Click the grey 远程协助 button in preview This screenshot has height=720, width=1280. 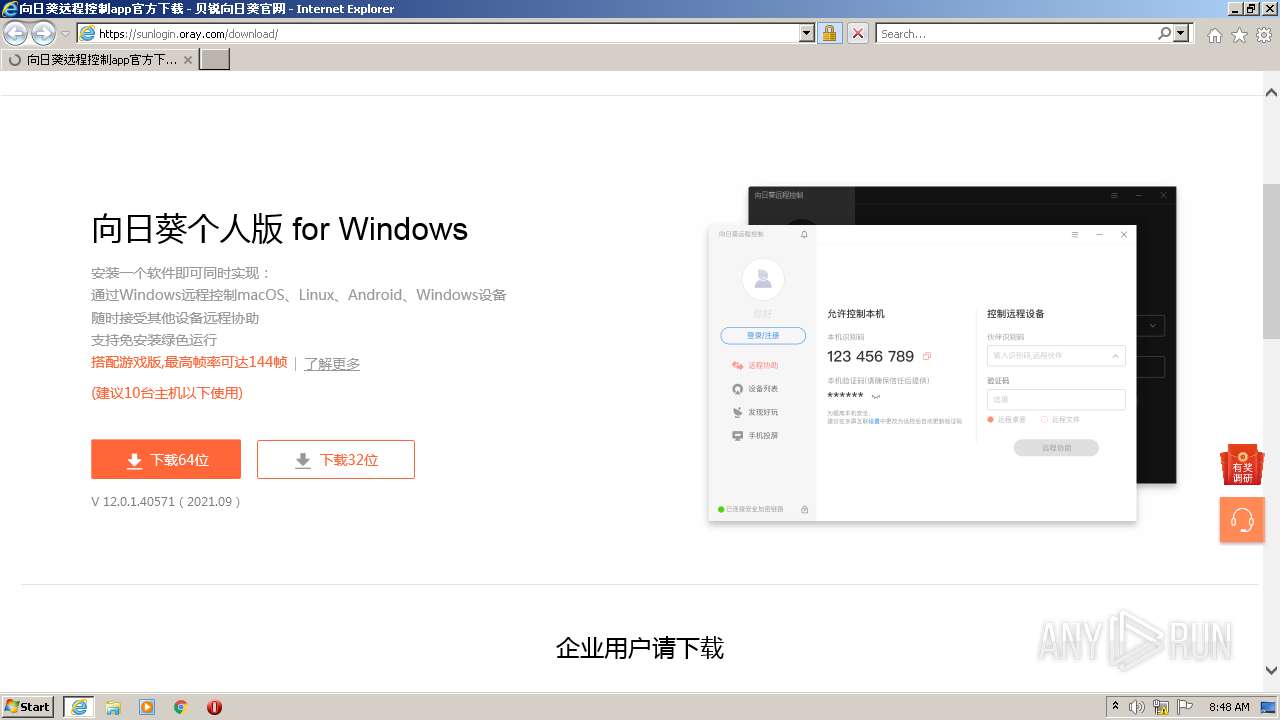click(1056, 448)
